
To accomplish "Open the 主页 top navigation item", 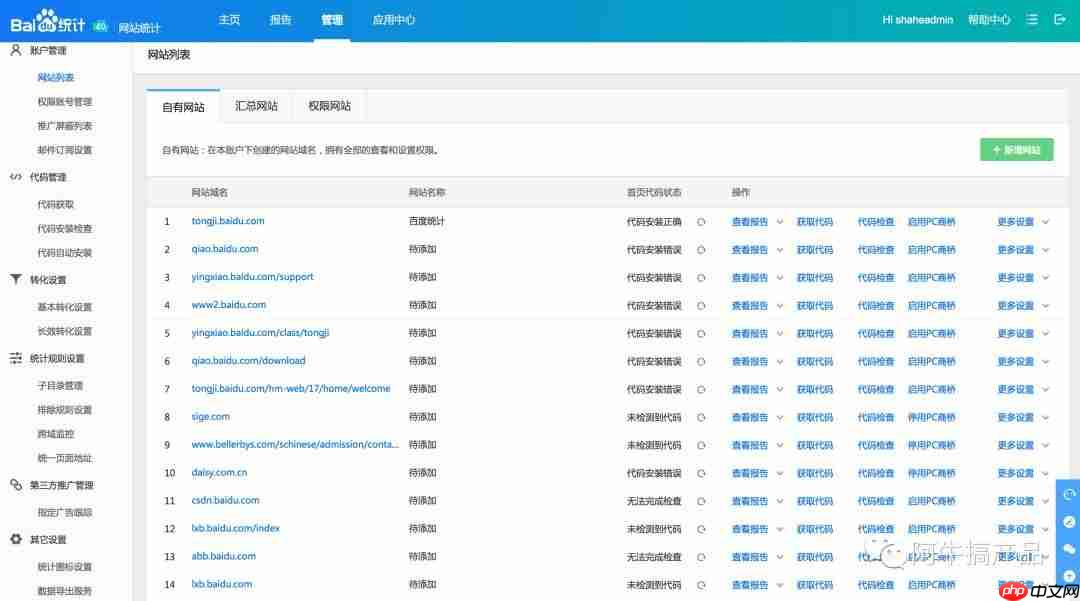I will tap(229, 20).
